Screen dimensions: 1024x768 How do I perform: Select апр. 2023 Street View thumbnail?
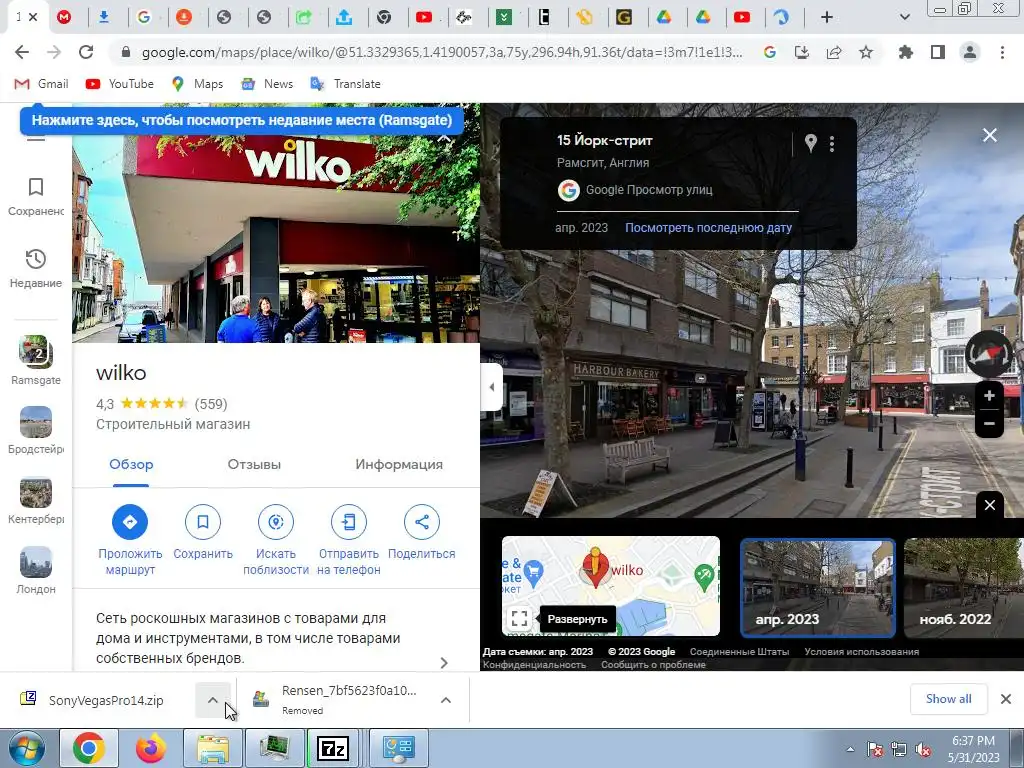(818, 588)
